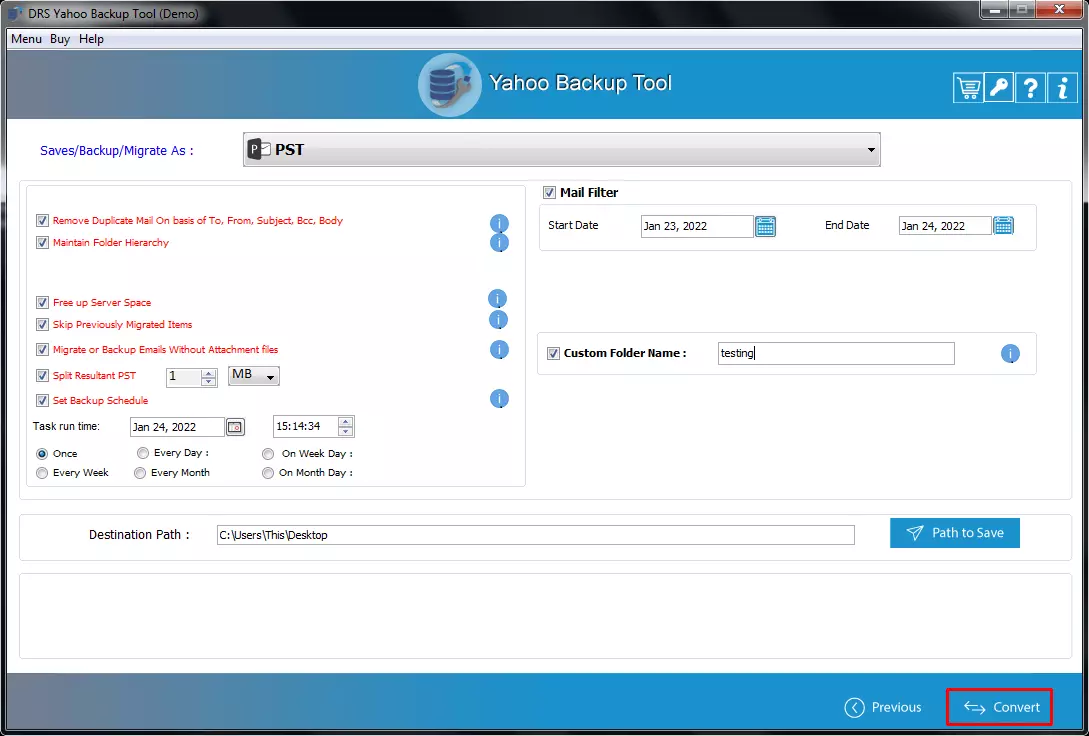
Task: Click info icon beside Custom Folder Name
Action: tap(1010, 354)
